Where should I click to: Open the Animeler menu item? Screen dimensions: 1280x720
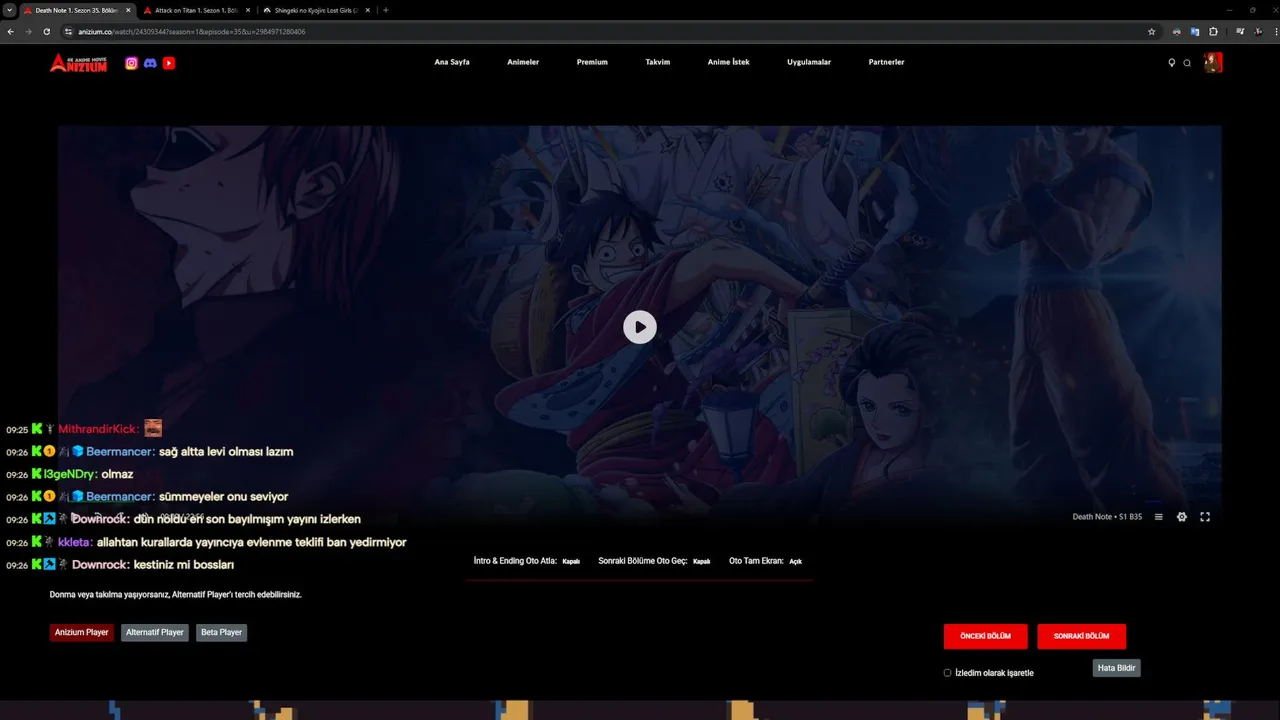(x=523, y=62)
